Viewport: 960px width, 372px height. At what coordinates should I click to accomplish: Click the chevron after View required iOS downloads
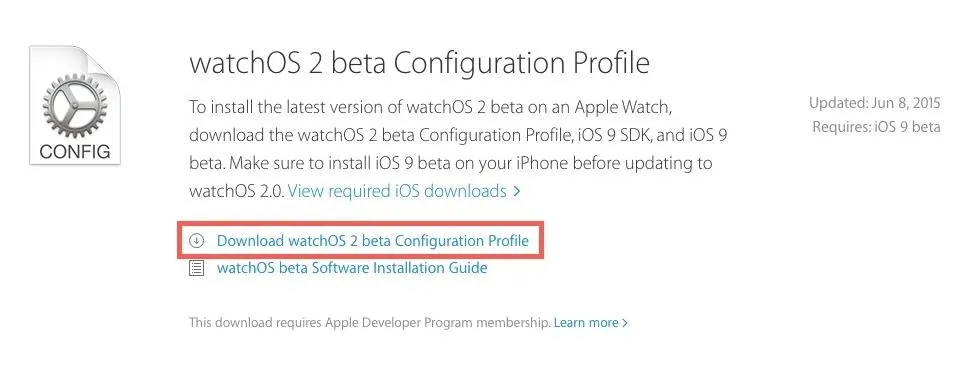point(517,192)
